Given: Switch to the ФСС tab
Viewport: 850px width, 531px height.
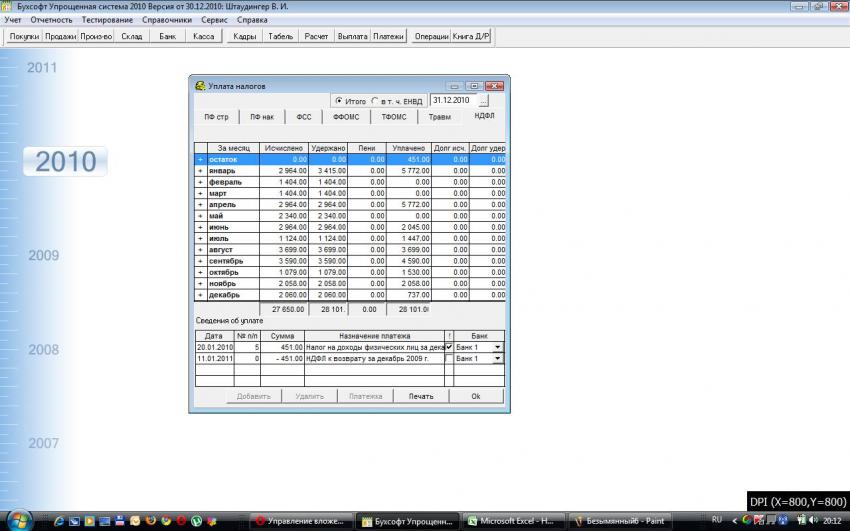Looking at the screenshot, I should point(304,117).
